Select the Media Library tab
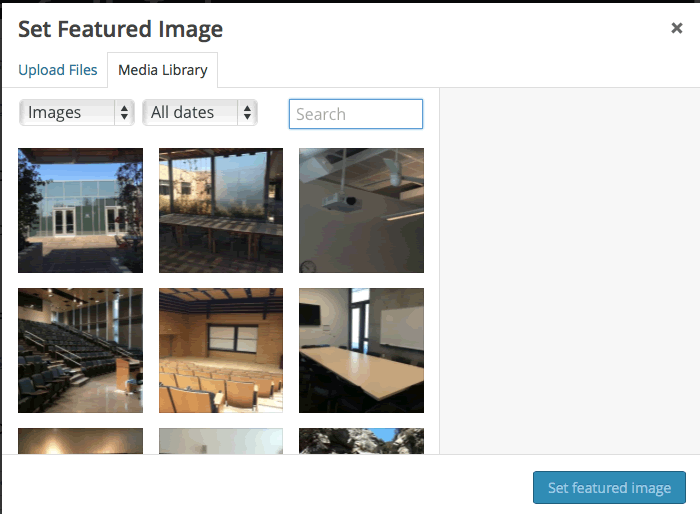The width and height of the screenshot is (700, 514). pyautogui.click(x=162, y=70)
